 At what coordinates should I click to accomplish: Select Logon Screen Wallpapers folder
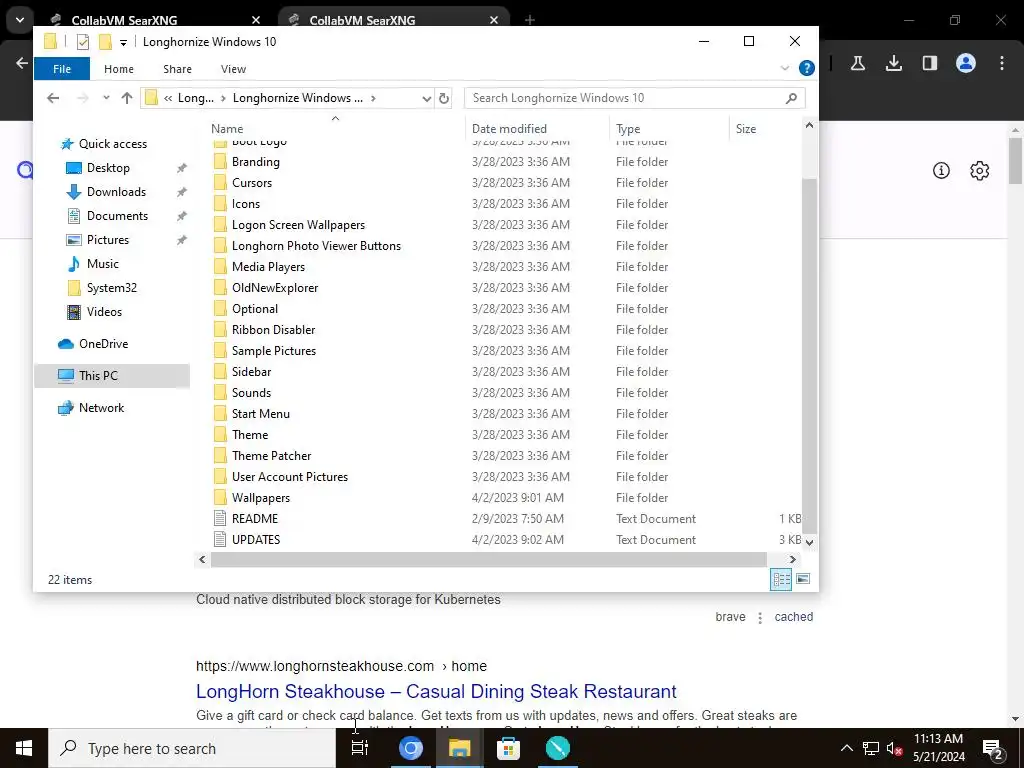pyautogui.click(x=298, y=225)
